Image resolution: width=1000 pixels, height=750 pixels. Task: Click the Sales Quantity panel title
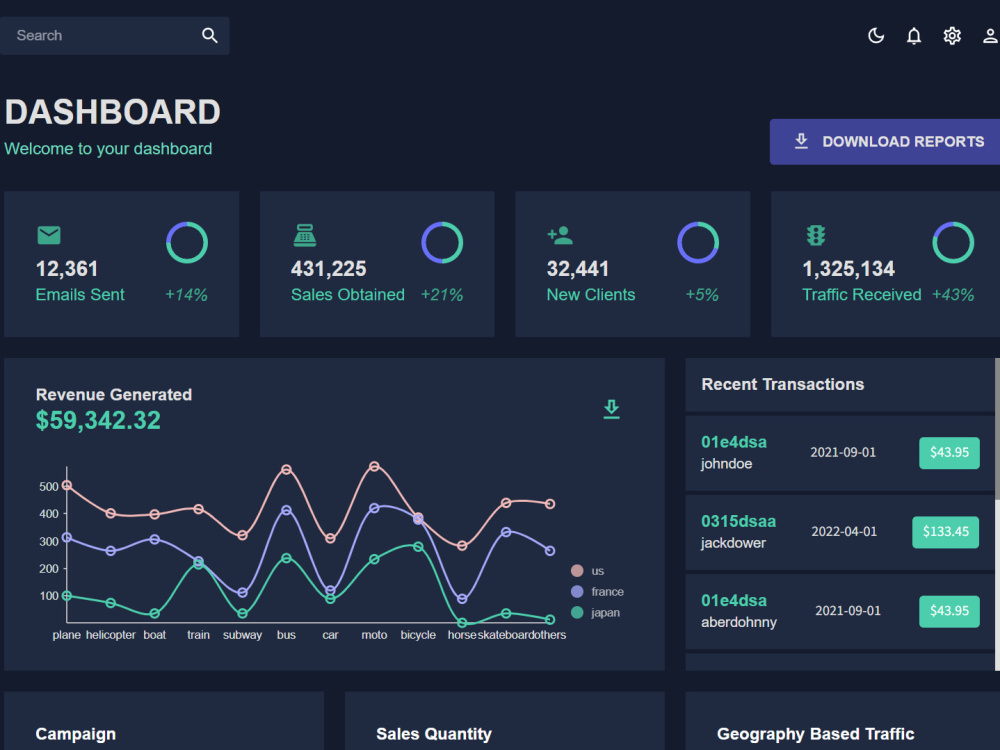tap(434, 734)
